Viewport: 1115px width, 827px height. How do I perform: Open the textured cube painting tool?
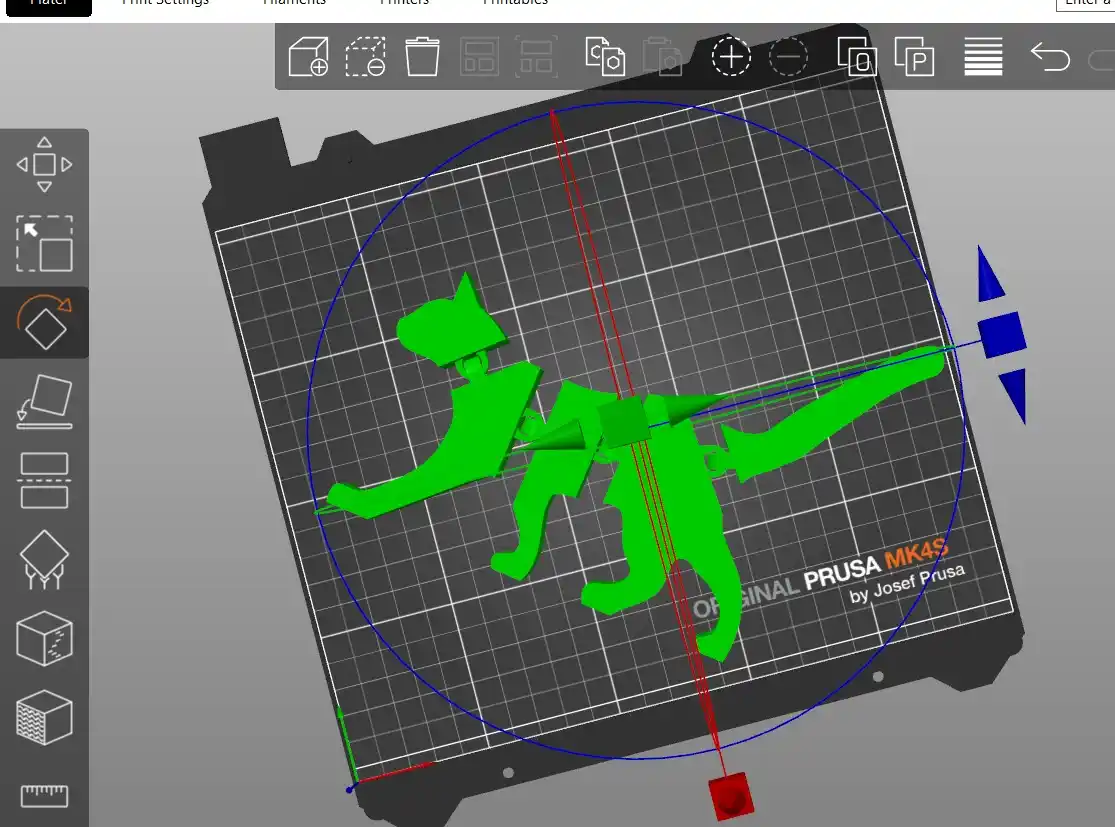pos(44,717)
